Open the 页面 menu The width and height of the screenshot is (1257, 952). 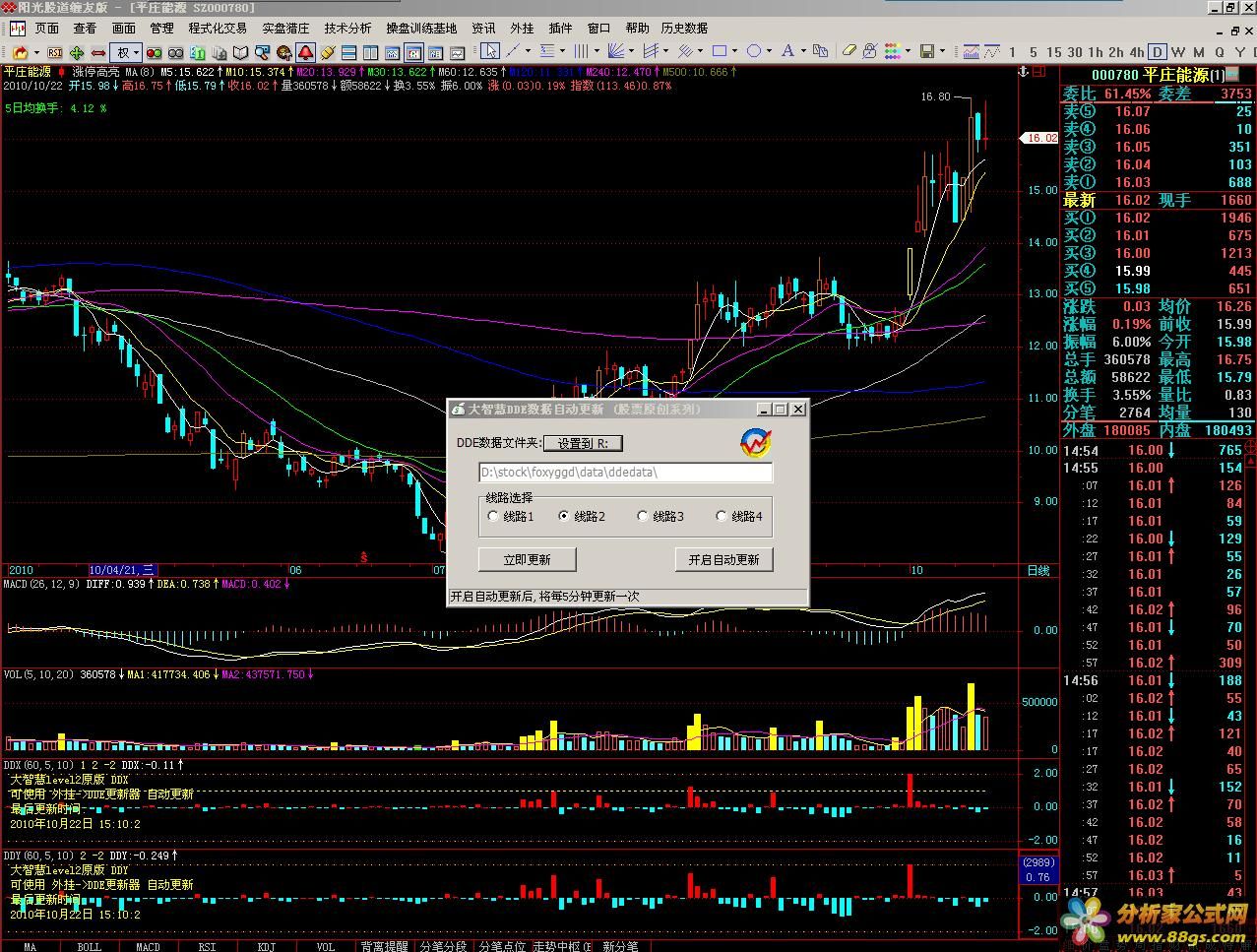pyautogui.click(x=46, y=29)
